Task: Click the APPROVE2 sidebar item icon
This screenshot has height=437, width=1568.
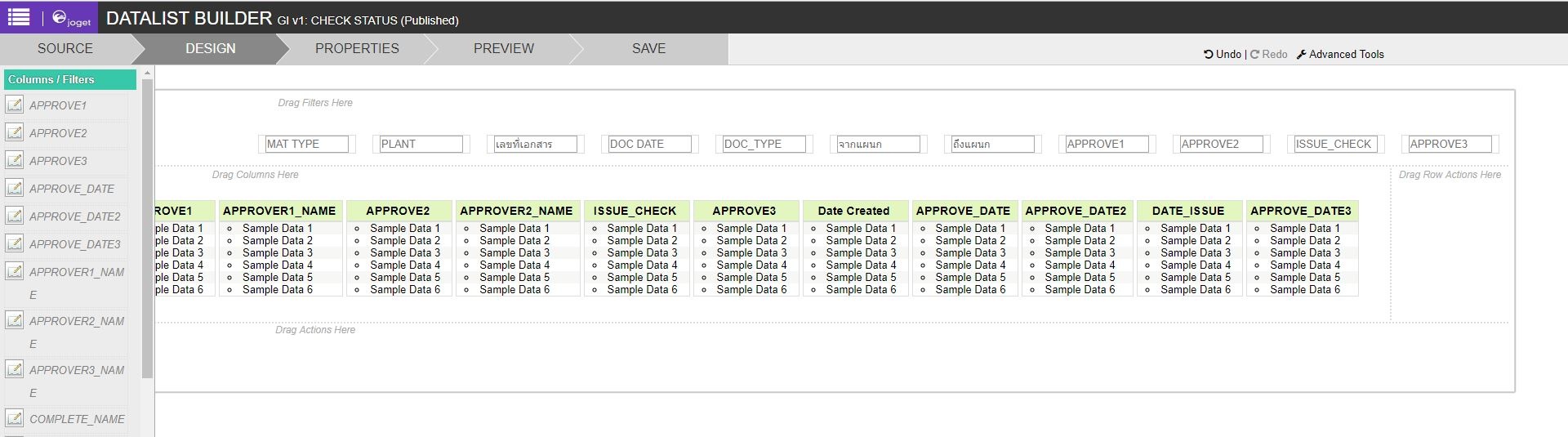Action: [x=15, y=132]
